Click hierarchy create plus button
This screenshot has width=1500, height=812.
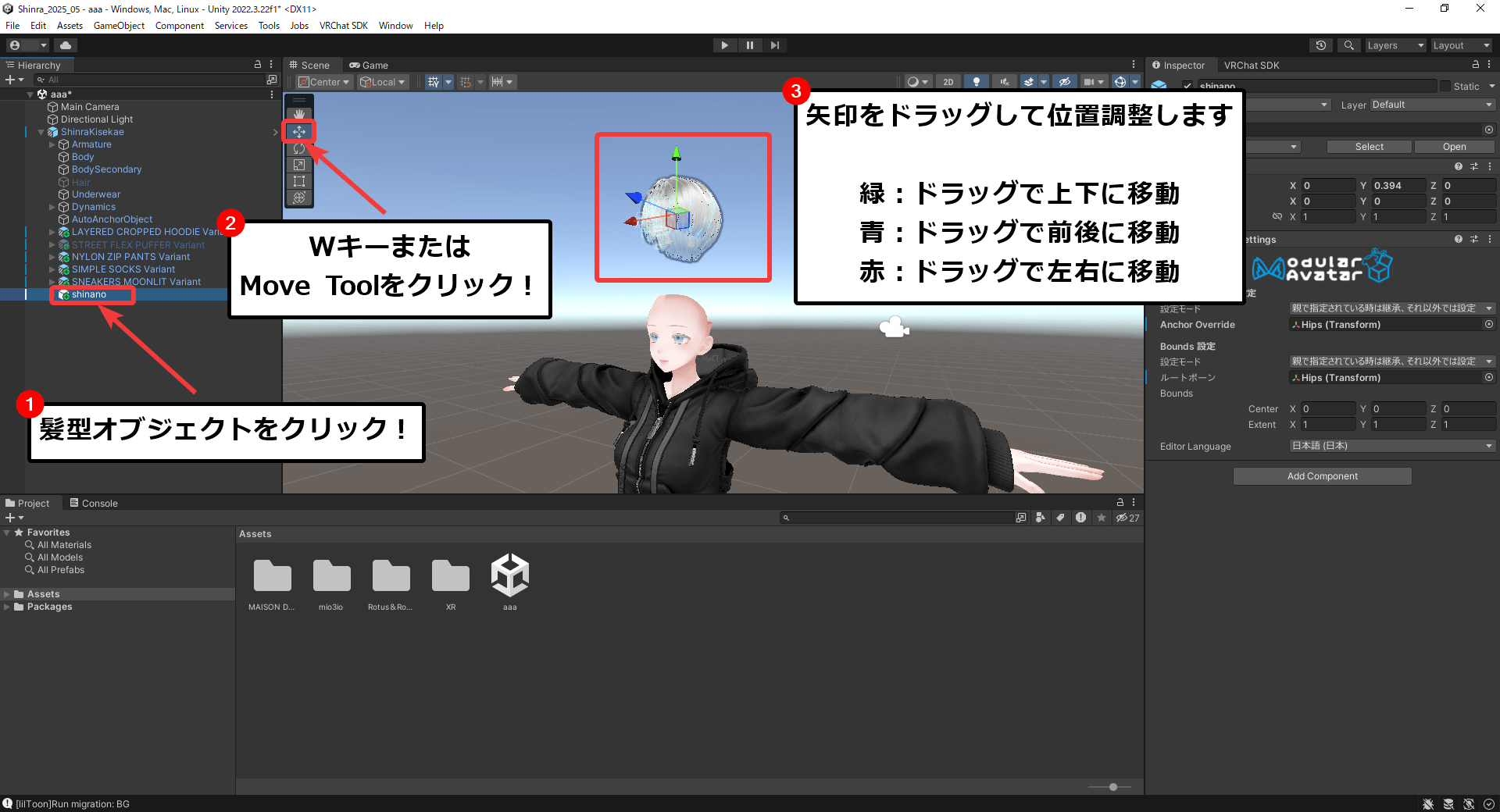[14, 80]
